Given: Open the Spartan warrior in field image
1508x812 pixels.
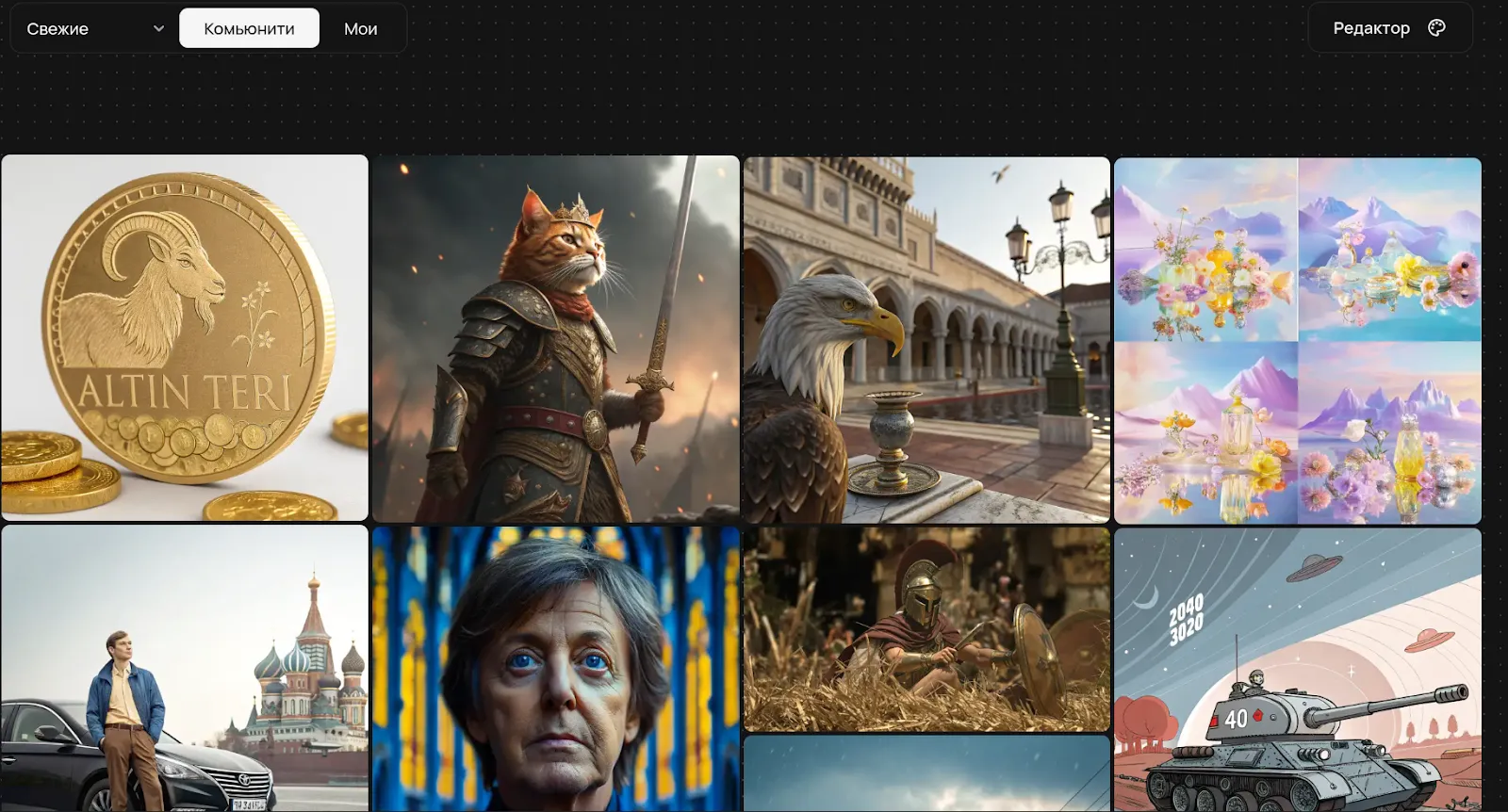Looking at the screenshot, I should tap(926, 628).
